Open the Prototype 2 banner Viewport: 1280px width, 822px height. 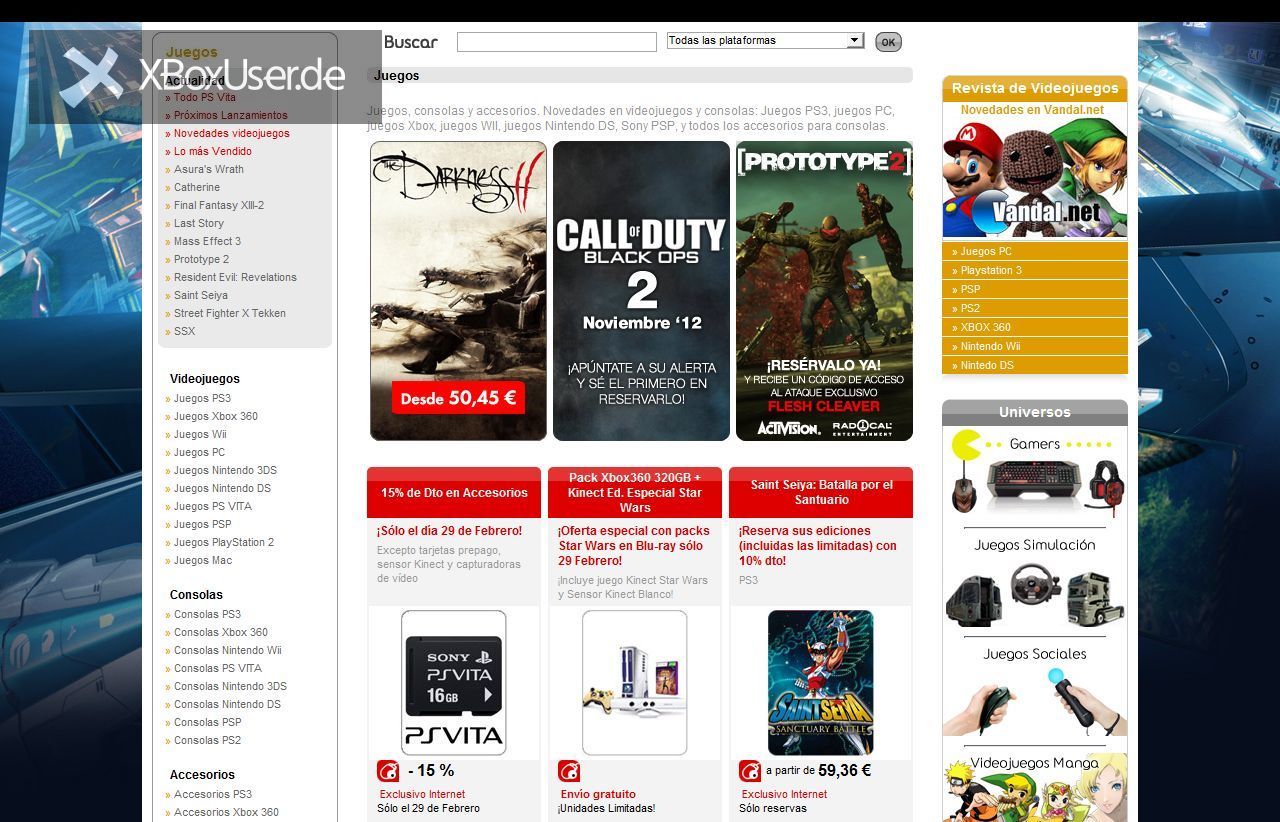pyautogui.click(x=824, y=291)
